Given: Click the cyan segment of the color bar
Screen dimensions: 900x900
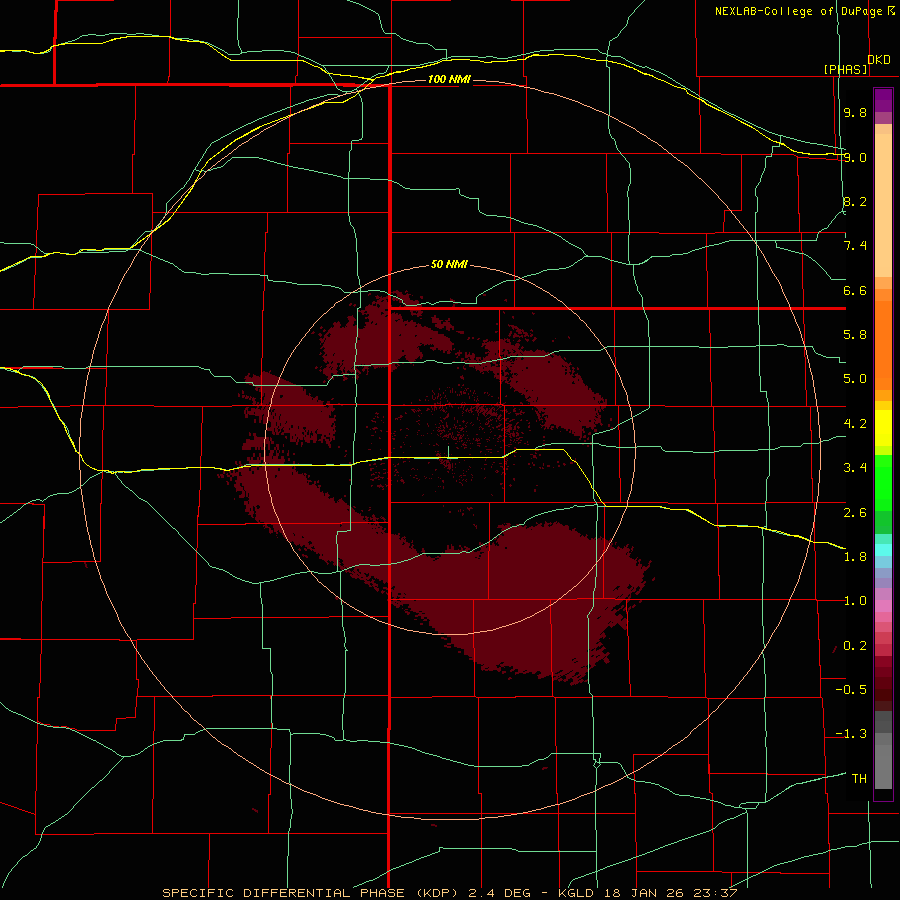Looking at the screenshot, I should click(x=883, y=550).
